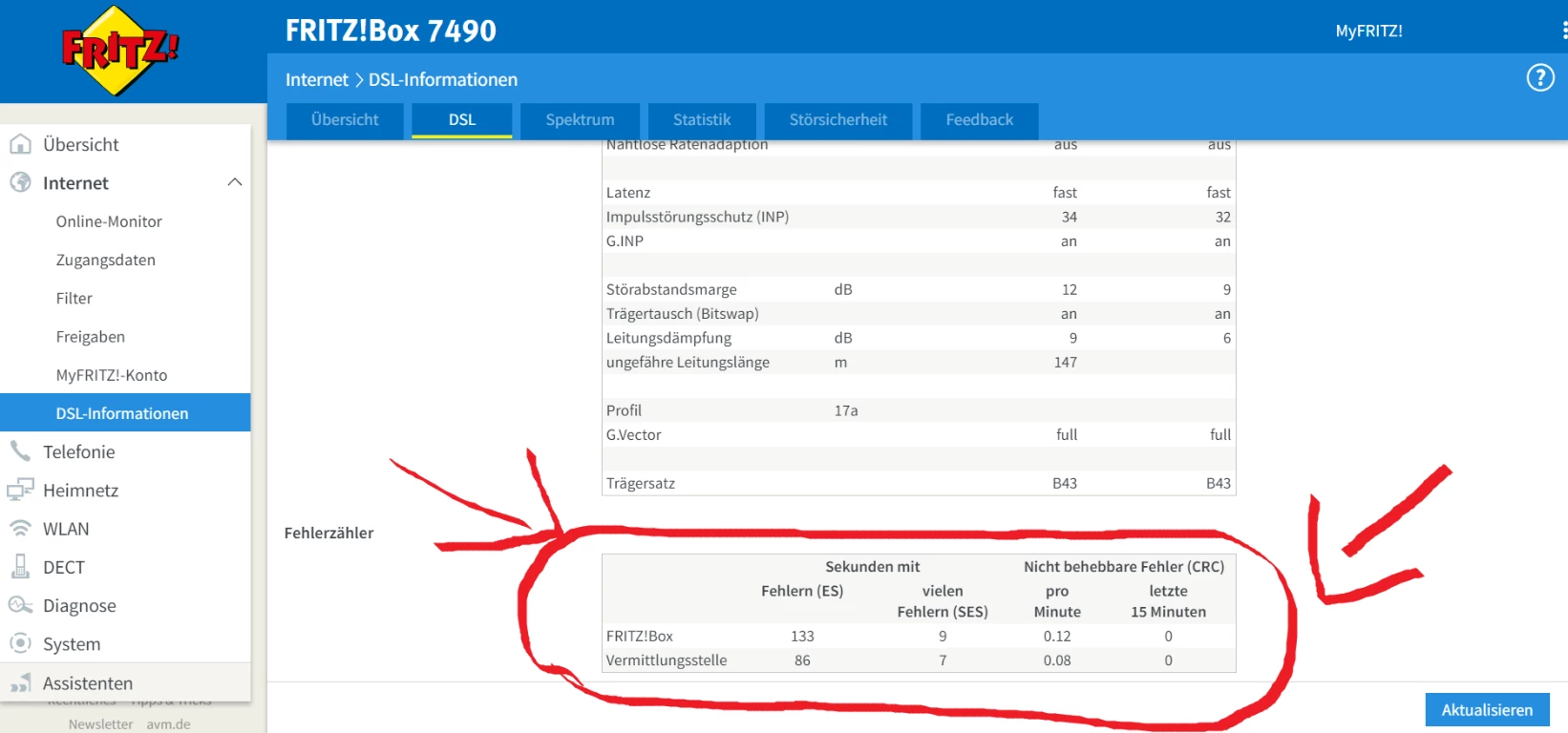This screenshot has width=1568, height=733.
Task: Select DSL-Informationen in the sidebar
Action: pos(125,412)
